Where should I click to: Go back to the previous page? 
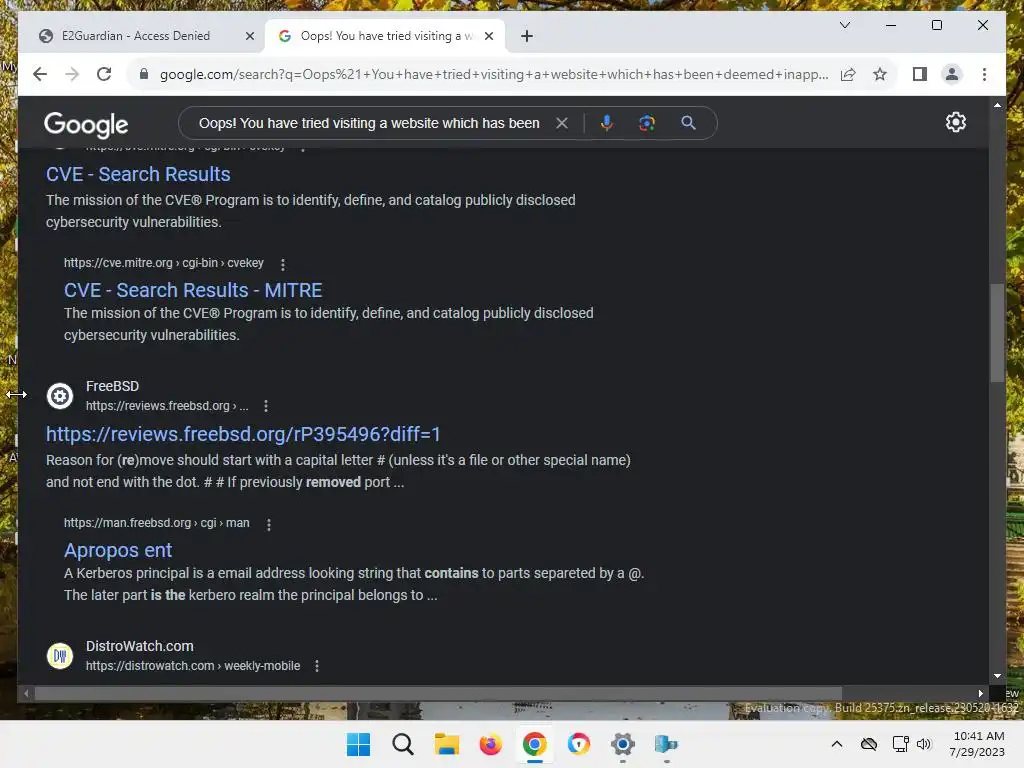click(x=40, y=74)
